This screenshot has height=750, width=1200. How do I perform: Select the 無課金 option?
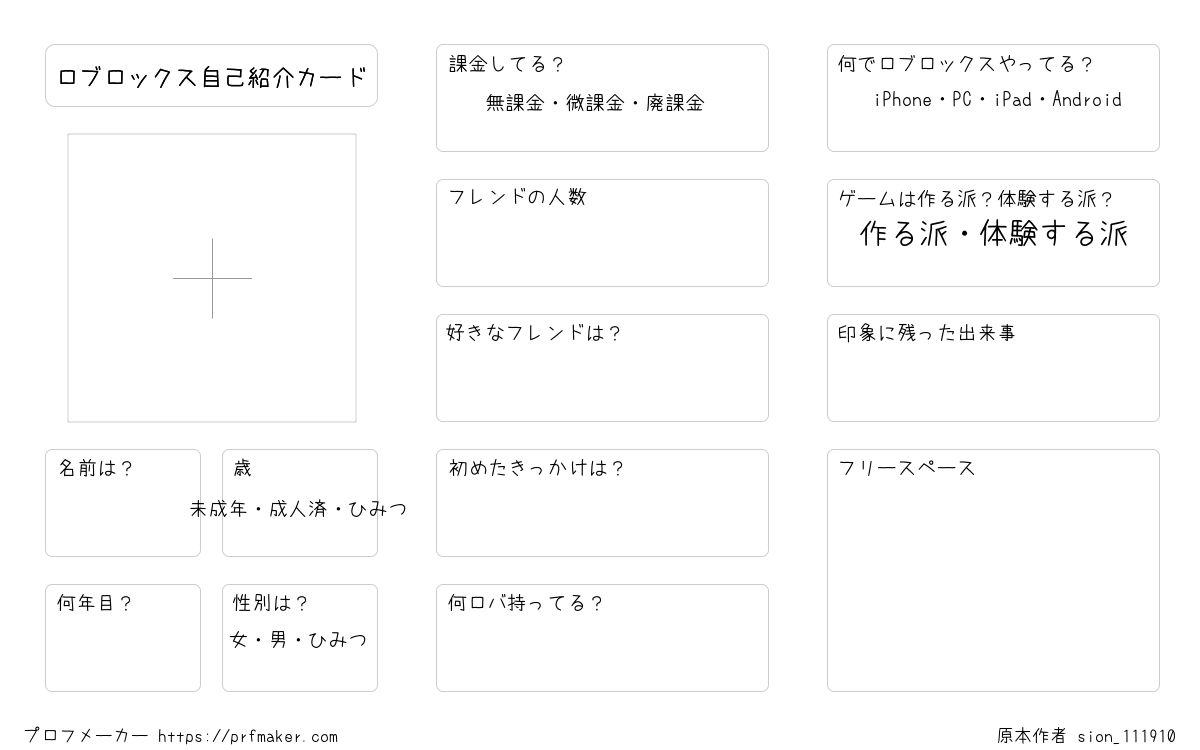[514, 102]
